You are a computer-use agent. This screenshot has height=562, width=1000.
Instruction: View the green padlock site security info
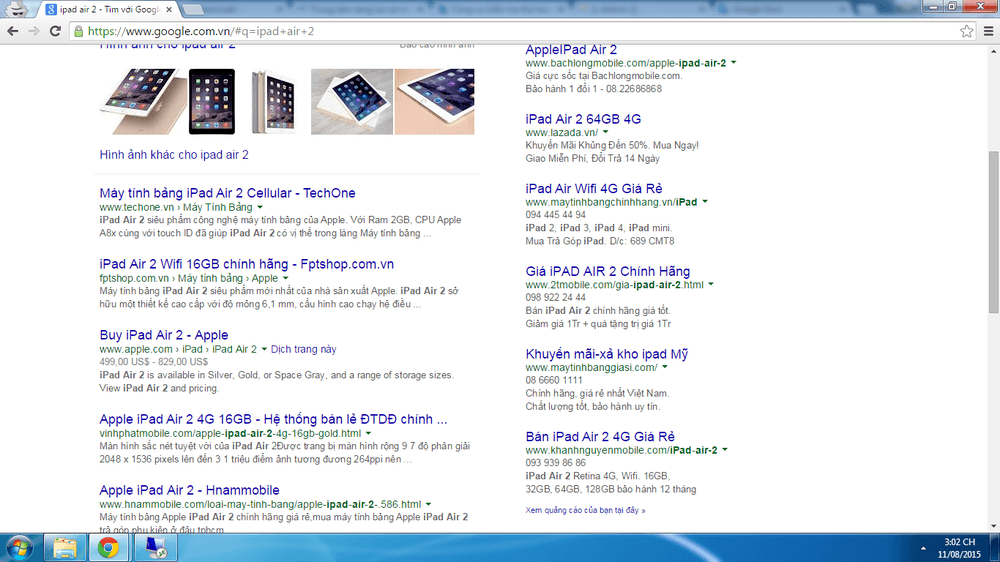pyautogui.click(x=78, y=31)
